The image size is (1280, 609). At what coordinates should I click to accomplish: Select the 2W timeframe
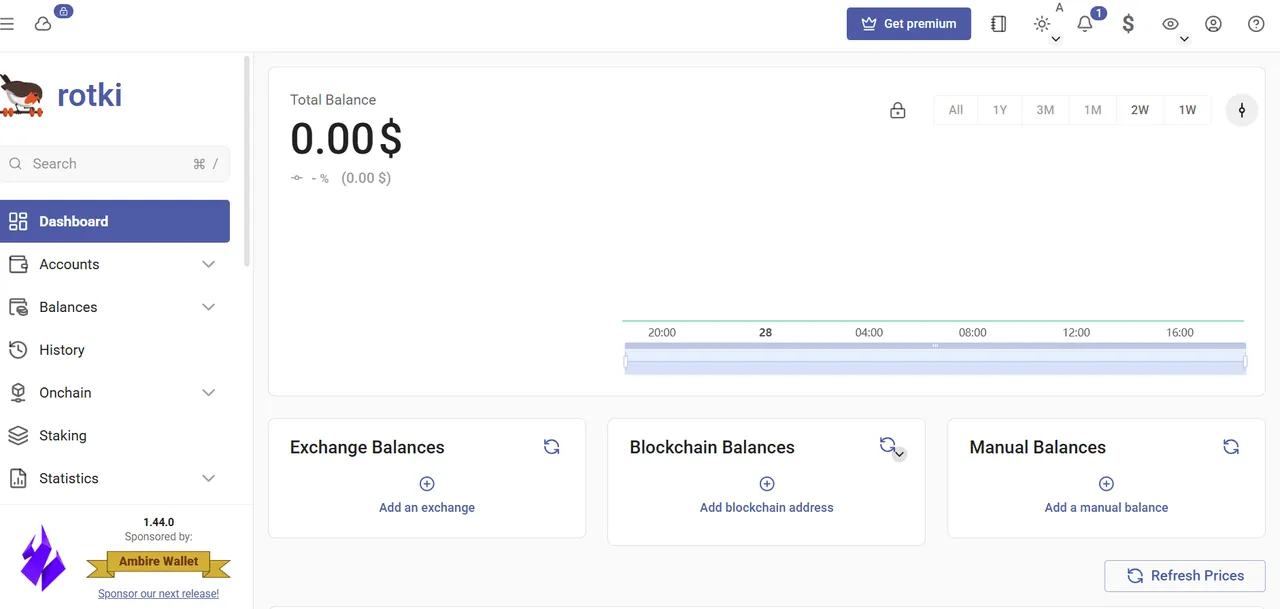coord(1140,110)
